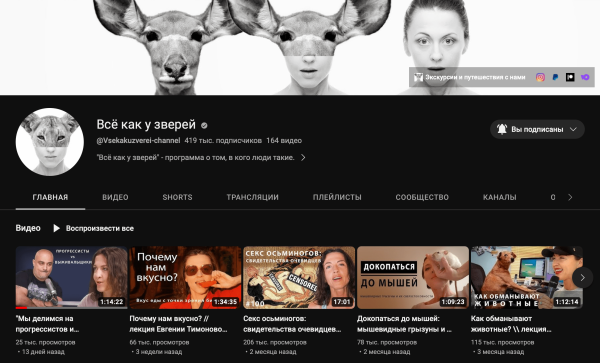Click the 'Видео' section heading
The width and height of the screenshot is (600, 363).
tap(28, 228)
